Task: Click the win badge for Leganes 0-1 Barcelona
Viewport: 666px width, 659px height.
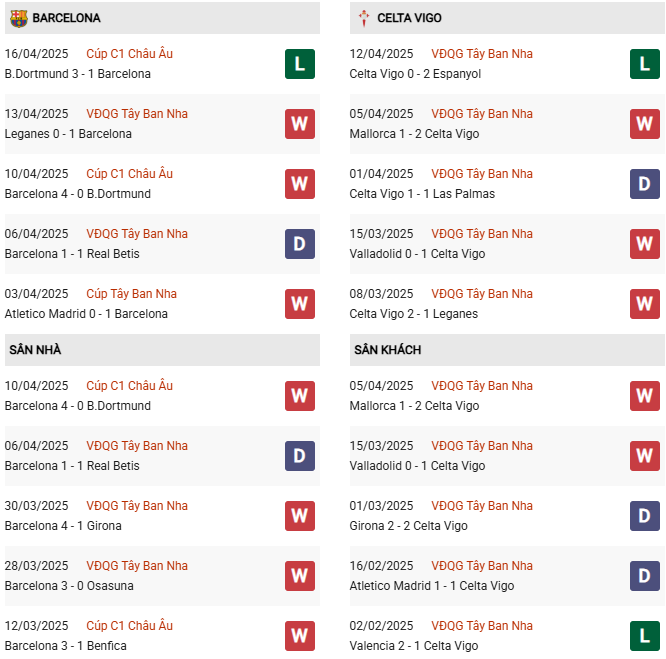Action: 299,124
